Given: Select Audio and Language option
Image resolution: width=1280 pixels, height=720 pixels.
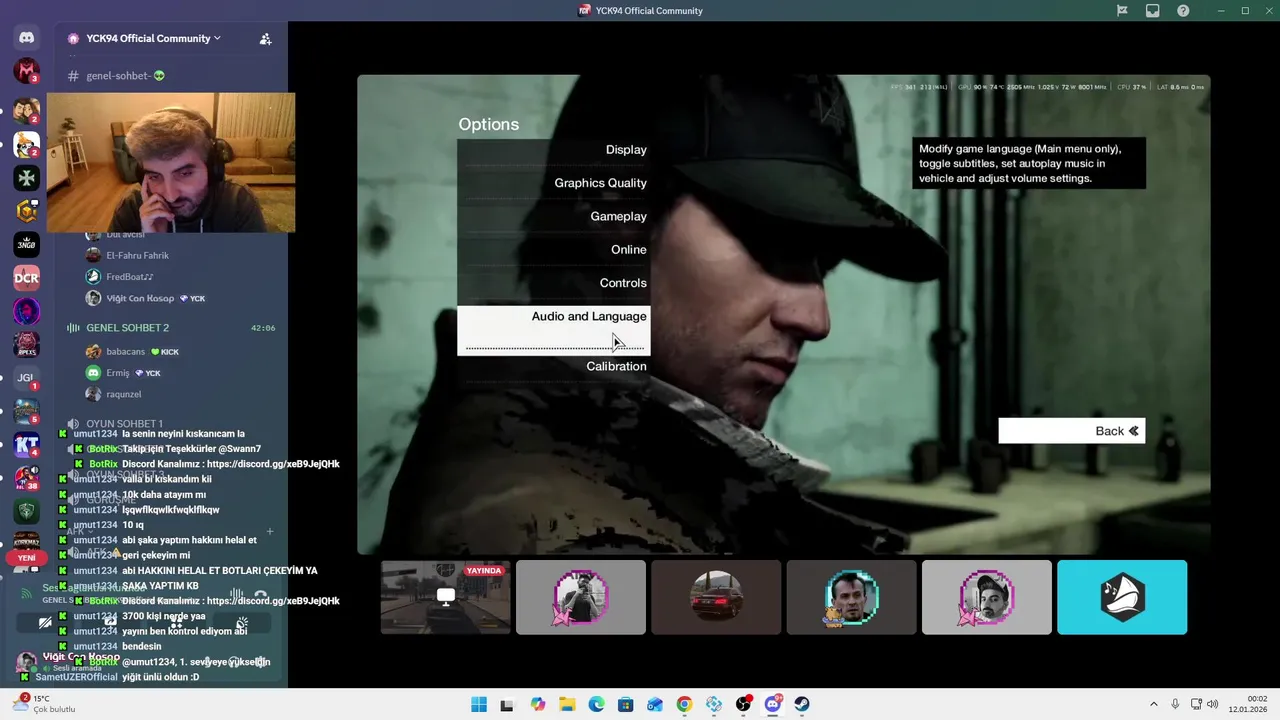Looking at the screenshot, I should tap(554, 330).
